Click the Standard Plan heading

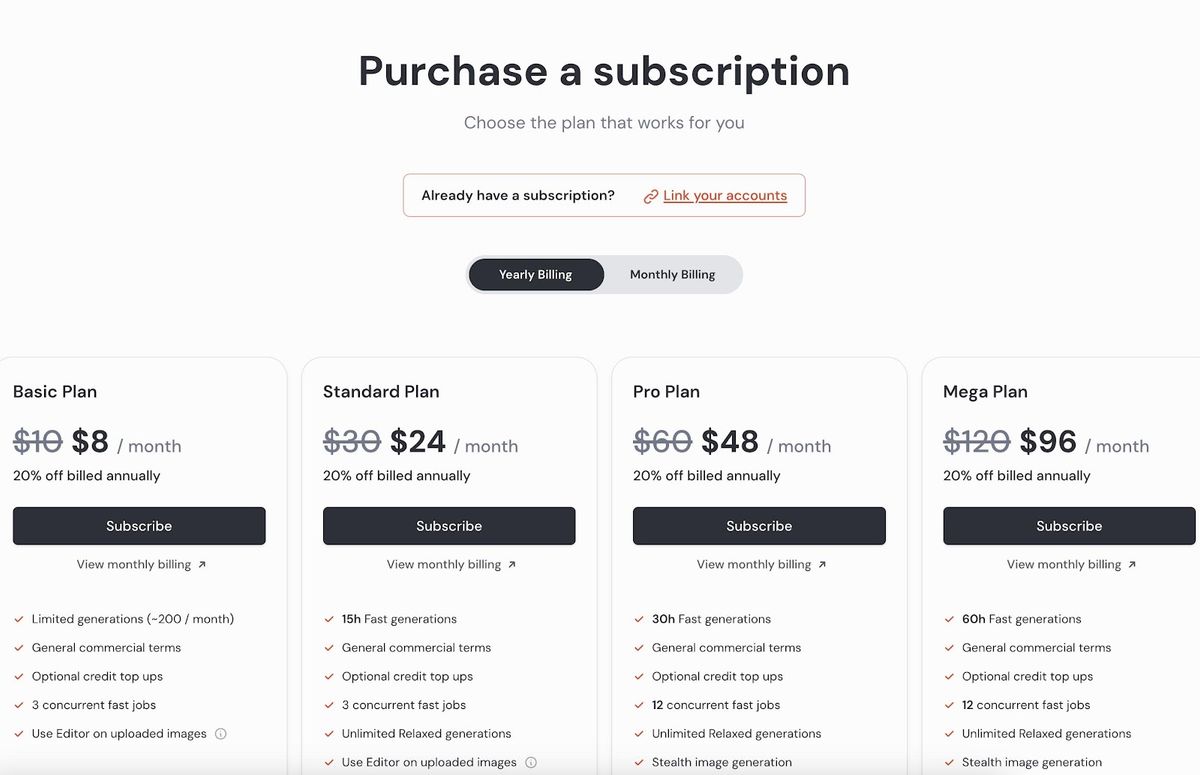click(x=381, y=391)
